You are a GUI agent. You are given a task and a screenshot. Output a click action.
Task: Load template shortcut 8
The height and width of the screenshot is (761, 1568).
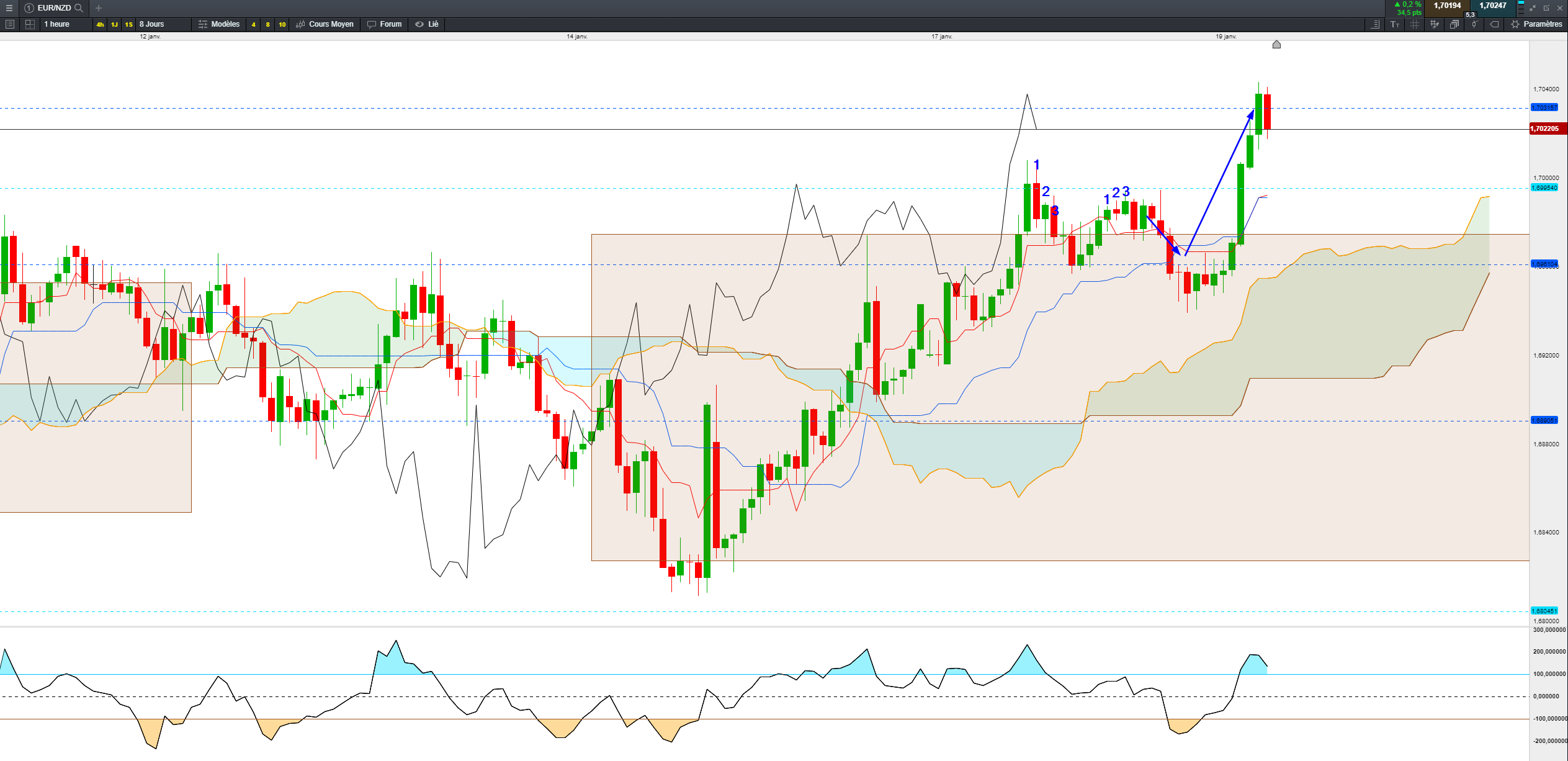267,25
